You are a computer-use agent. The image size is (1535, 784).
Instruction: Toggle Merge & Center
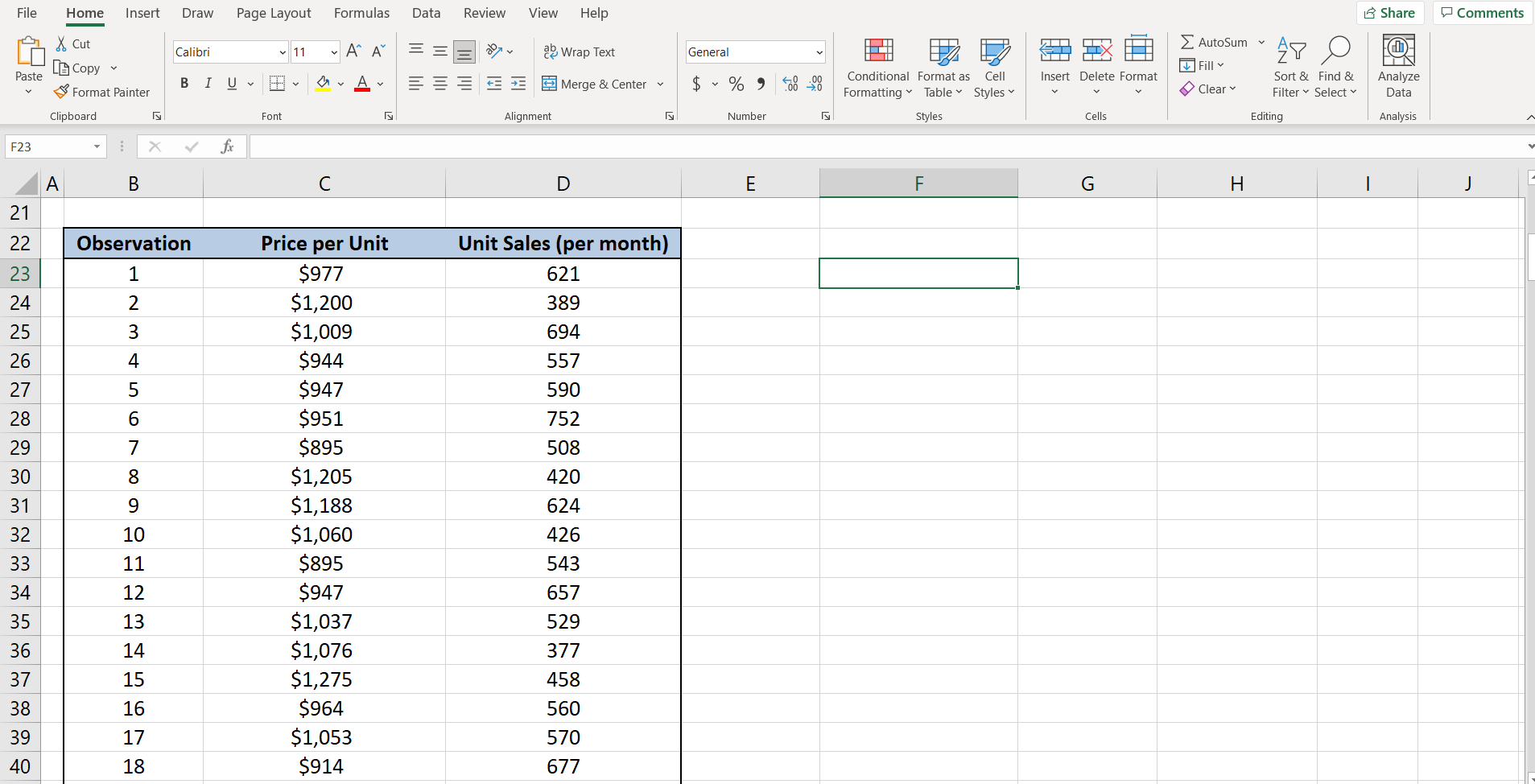point(596,84)
